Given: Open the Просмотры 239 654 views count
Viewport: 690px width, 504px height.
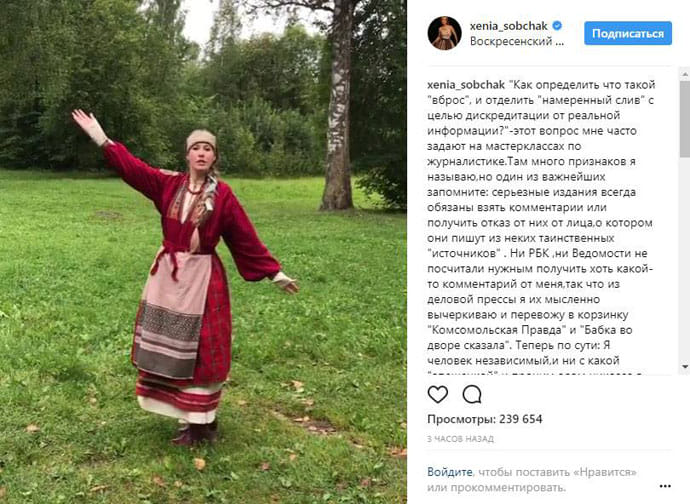Looking at the screenshot, I should pos(484,419).
